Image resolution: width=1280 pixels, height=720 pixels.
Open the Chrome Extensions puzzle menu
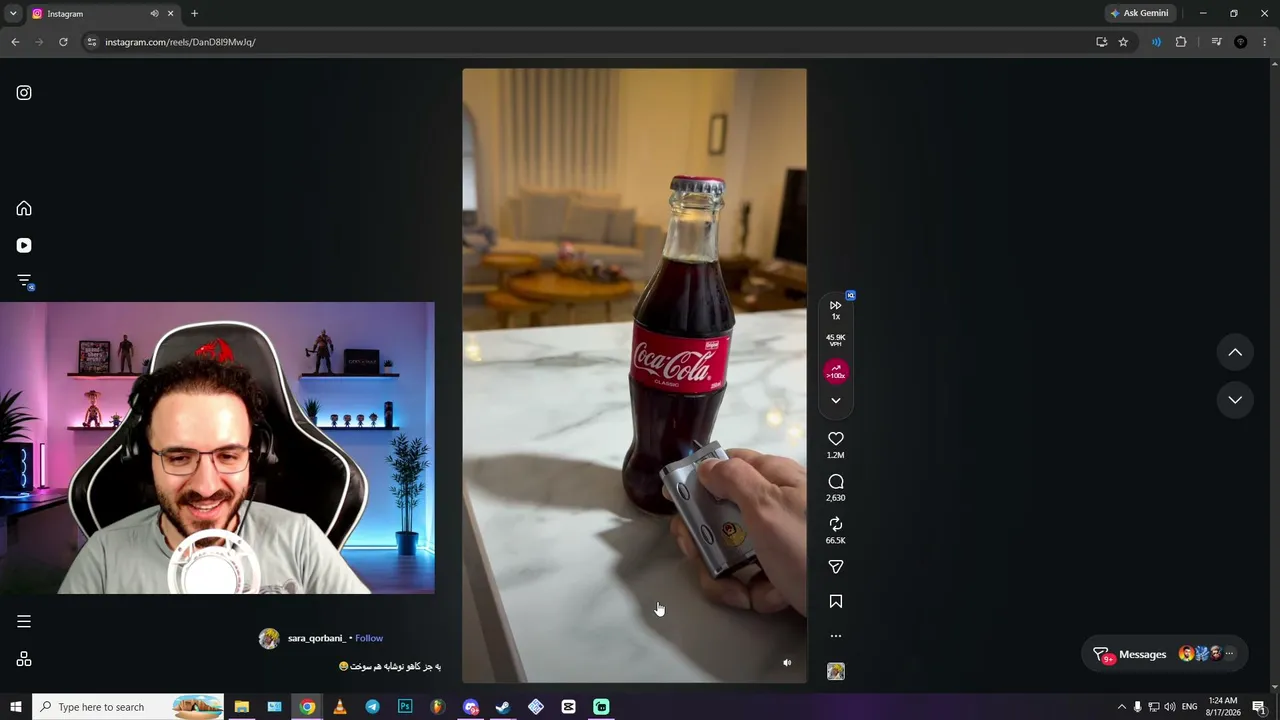1181,42
